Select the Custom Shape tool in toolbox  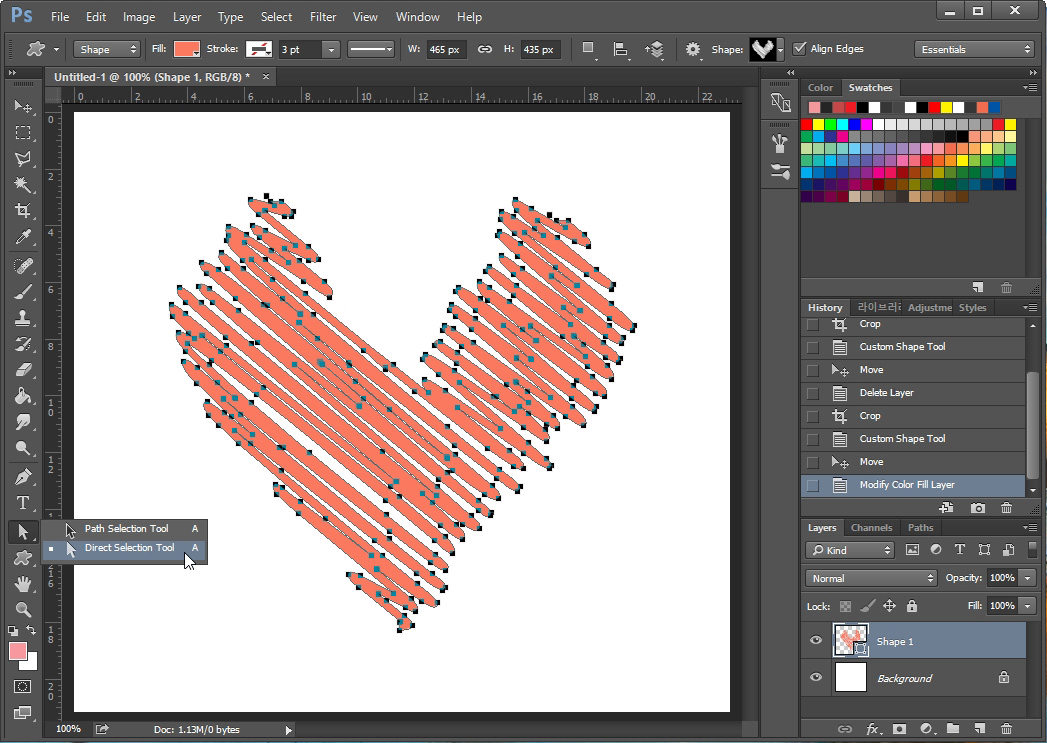(23, 557)
